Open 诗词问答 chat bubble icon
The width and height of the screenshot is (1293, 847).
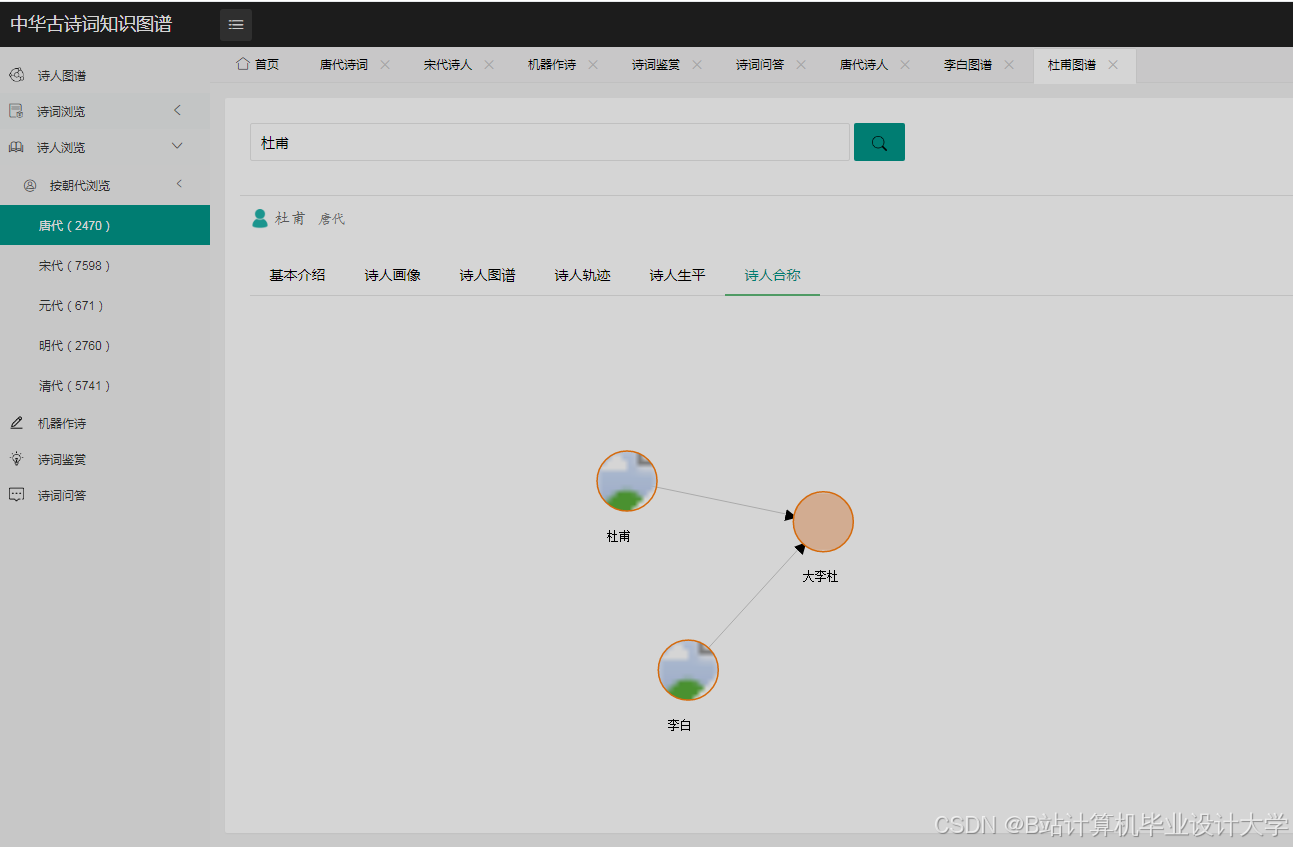16,494
